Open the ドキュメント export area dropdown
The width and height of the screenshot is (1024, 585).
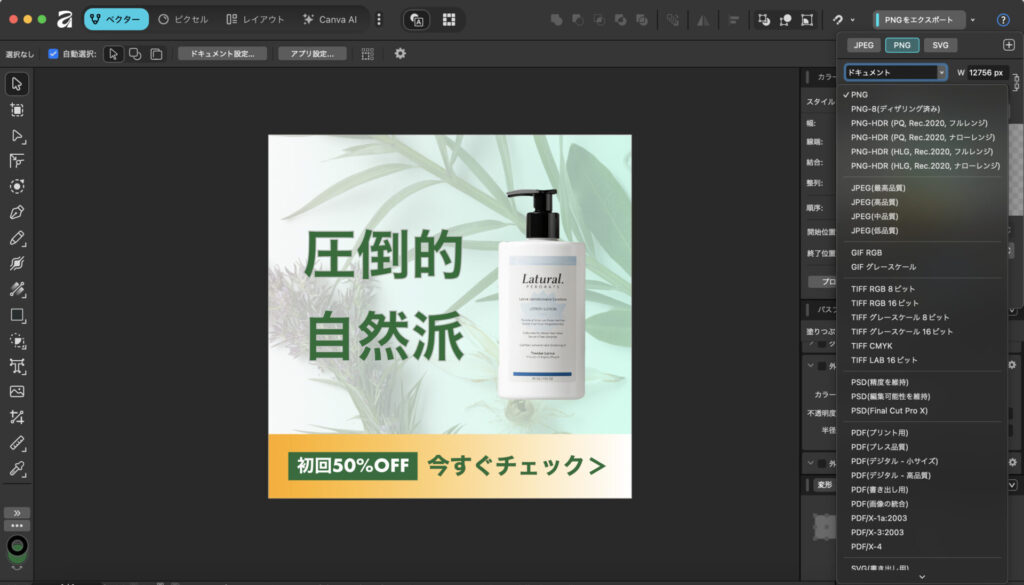click(895, 72)
